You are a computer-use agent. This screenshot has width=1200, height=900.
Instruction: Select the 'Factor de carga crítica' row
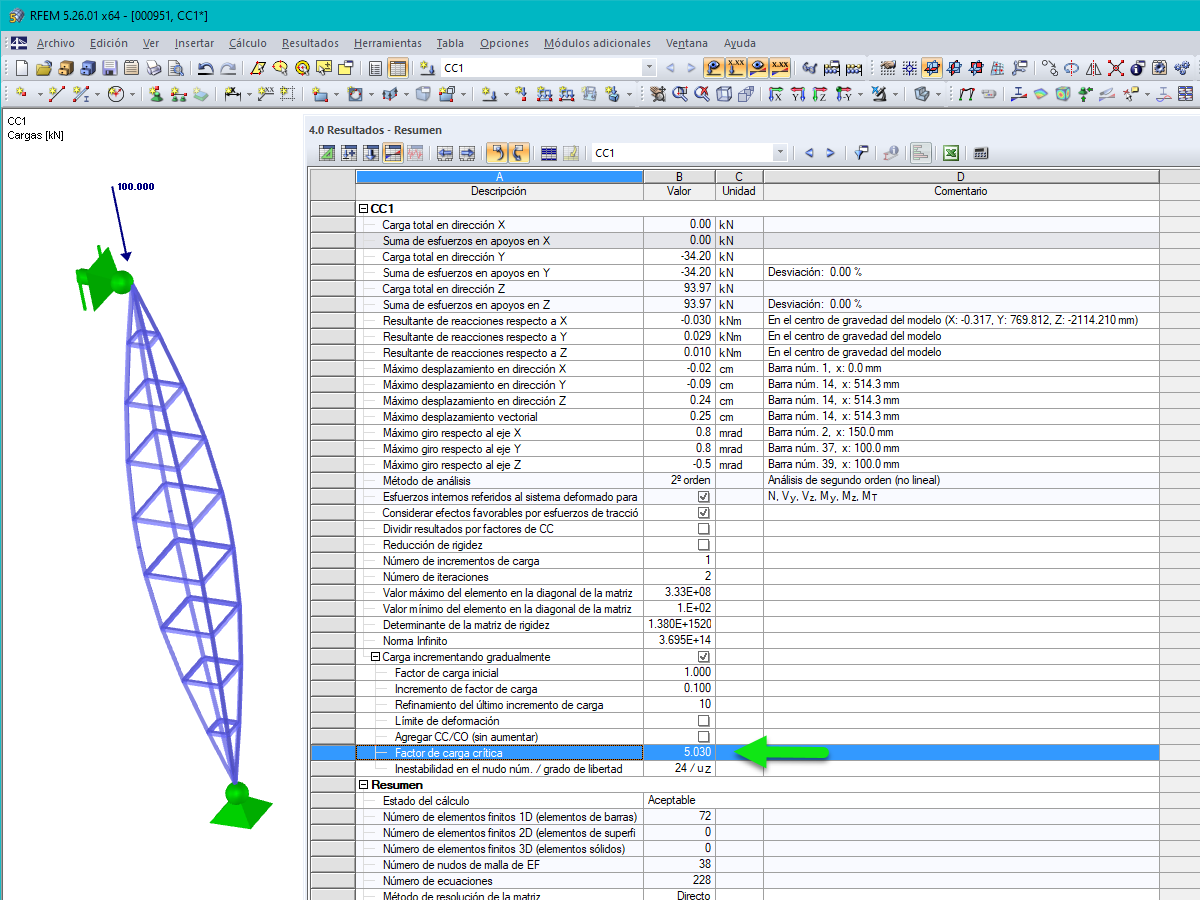pyautogui.click(x=735, y=753)
